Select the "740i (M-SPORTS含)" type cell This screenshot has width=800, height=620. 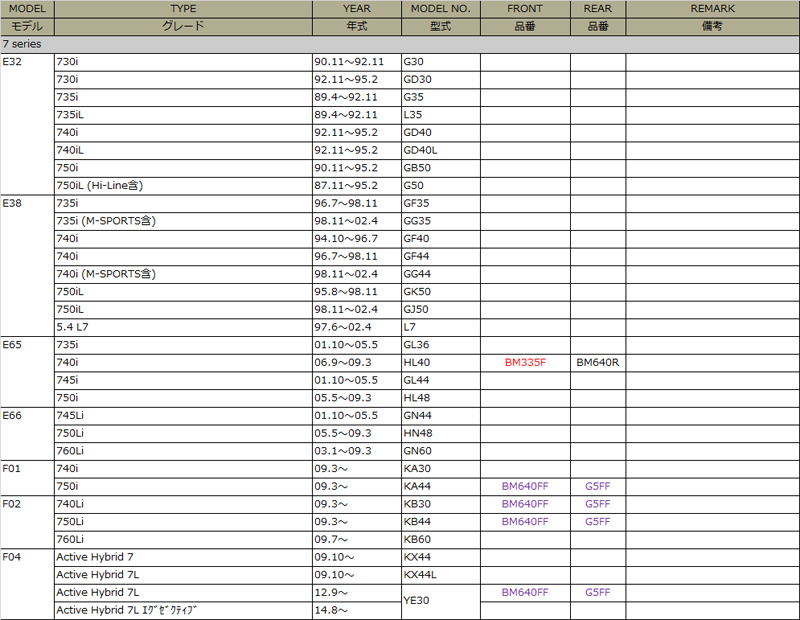click(x=183, y=274)
